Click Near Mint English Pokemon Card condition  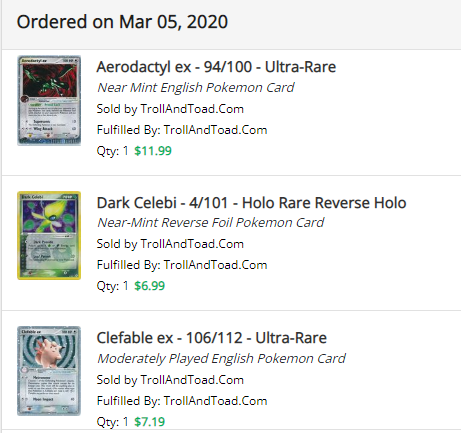196,88
